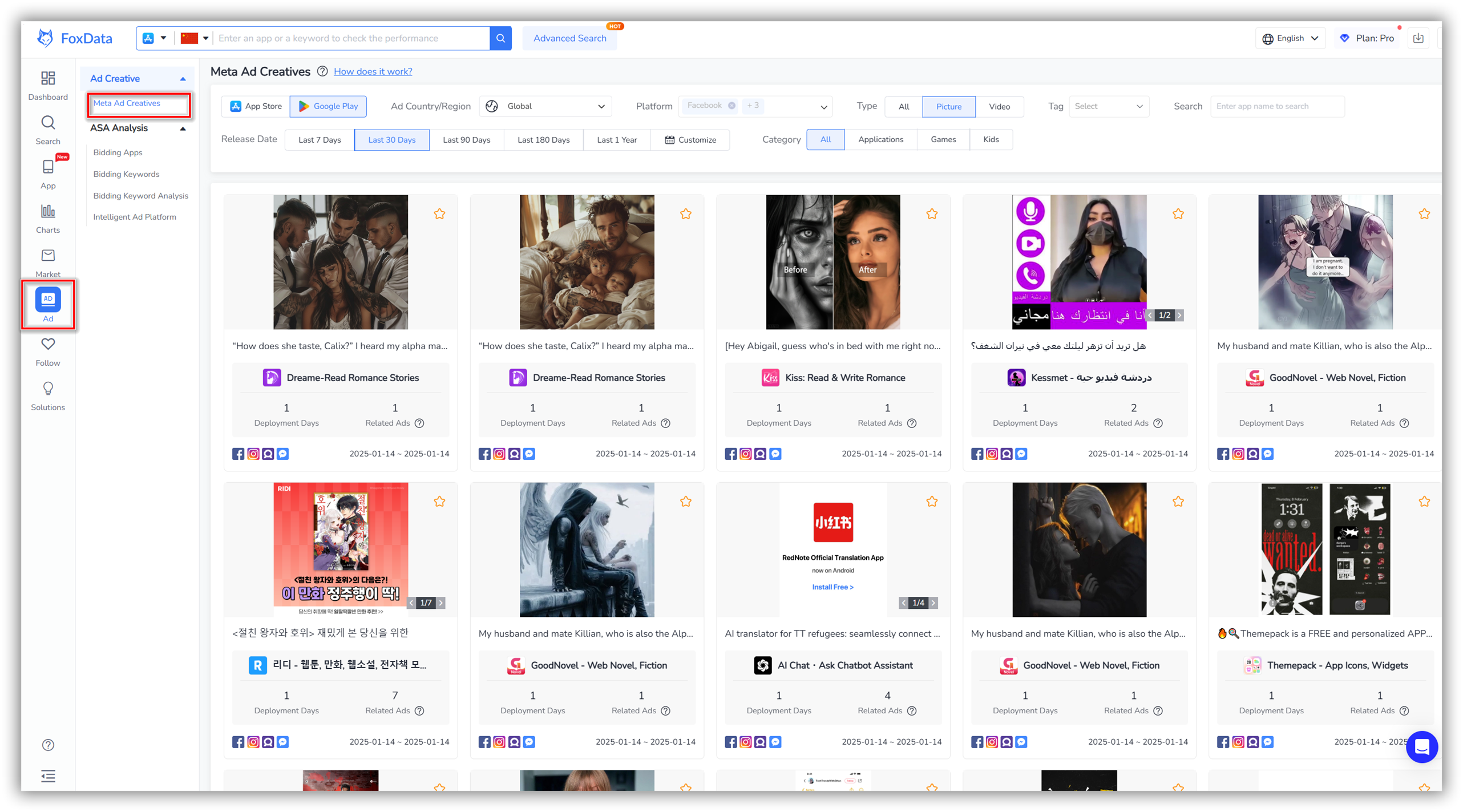Open the How does it work? link
Image resolution: width=1463 pixels, height=812 pixels.
pos(373,71)
